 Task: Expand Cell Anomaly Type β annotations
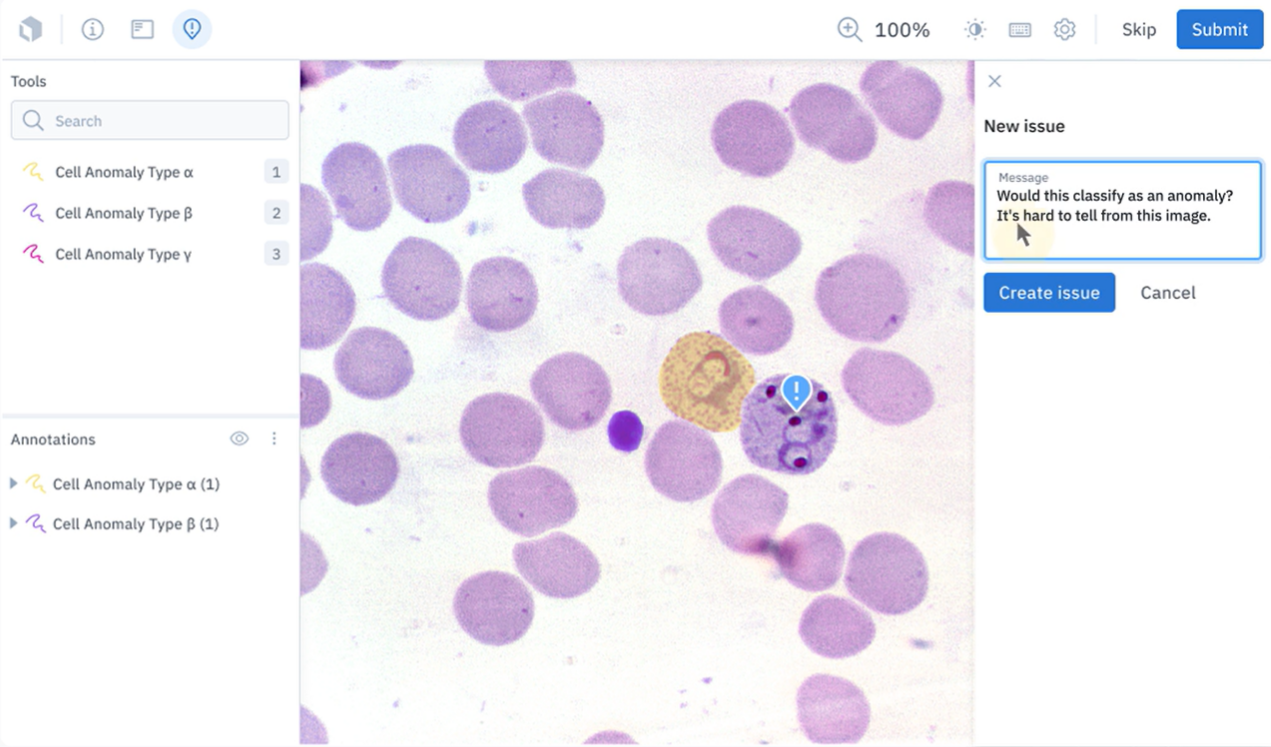click(x=13, y=523)
